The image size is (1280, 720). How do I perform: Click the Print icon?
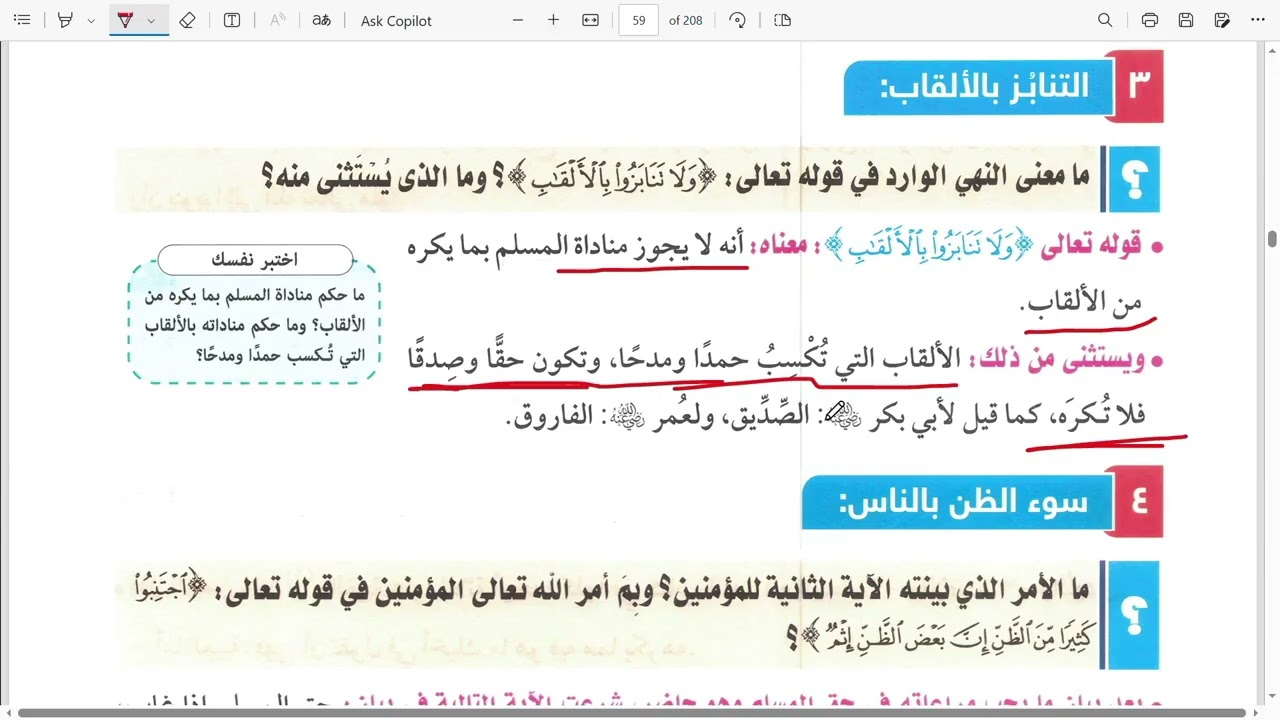[1150, 20]
